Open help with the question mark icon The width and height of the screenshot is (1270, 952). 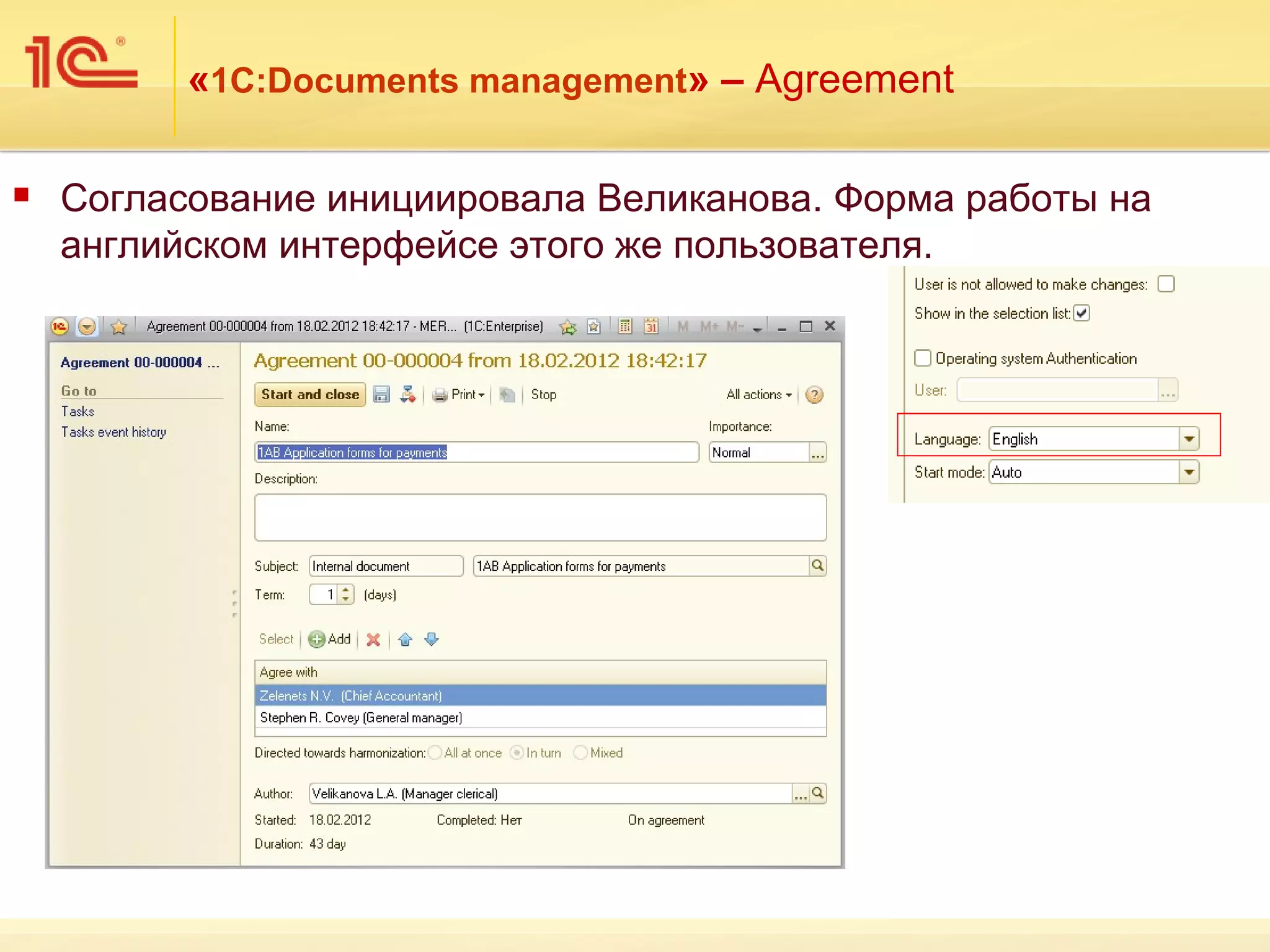click(x=814, y=395)
